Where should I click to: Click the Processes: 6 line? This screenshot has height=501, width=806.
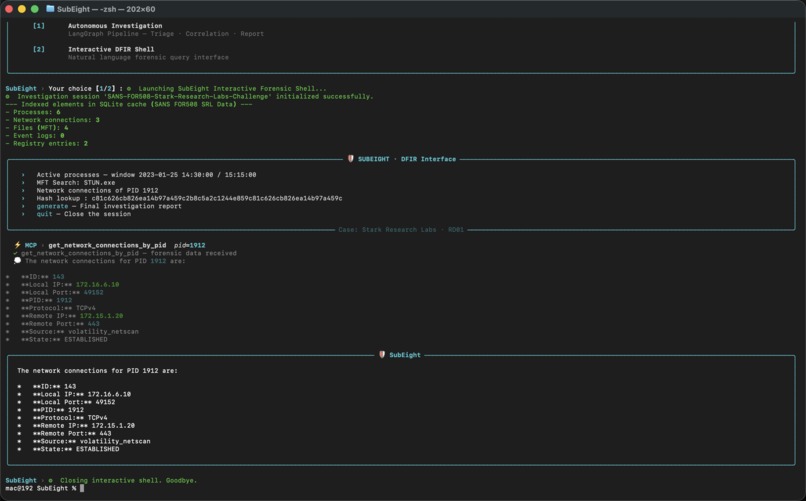(x=33, y=112)
